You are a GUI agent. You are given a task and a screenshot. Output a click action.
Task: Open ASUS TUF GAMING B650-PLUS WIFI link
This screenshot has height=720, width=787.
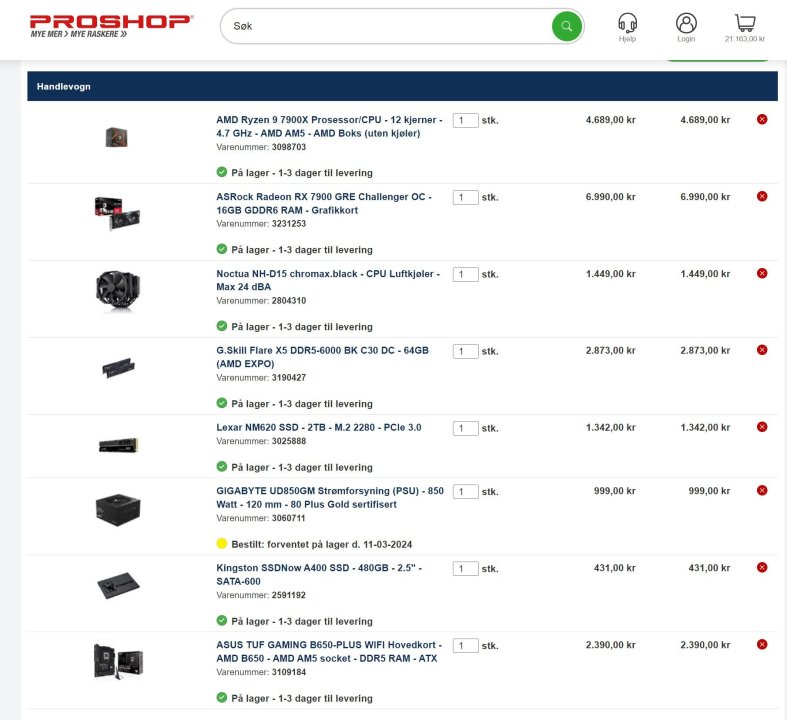329,651
